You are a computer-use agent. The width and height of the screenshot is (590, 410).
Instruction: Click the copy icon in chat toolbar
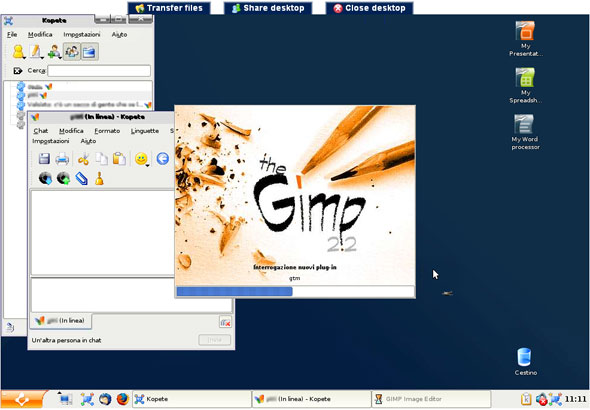pyautogui.click(x=101, y=159)
